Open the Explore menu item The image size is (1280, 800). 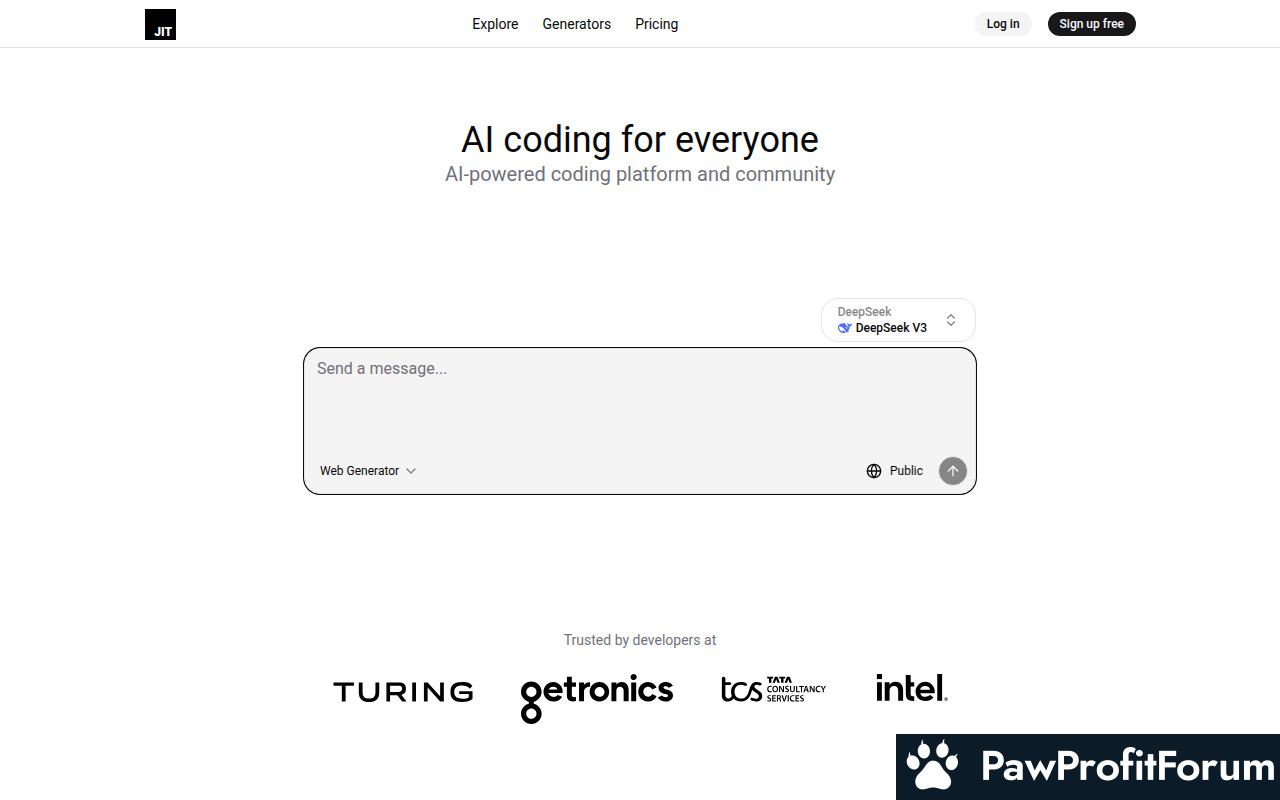[x=495, y=24]
